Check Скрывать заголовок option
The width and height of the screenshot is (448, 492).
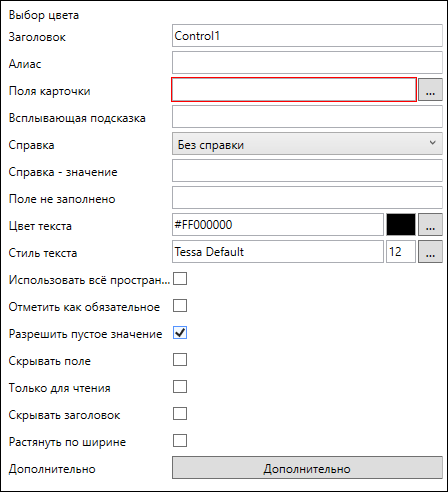[180, 414]
